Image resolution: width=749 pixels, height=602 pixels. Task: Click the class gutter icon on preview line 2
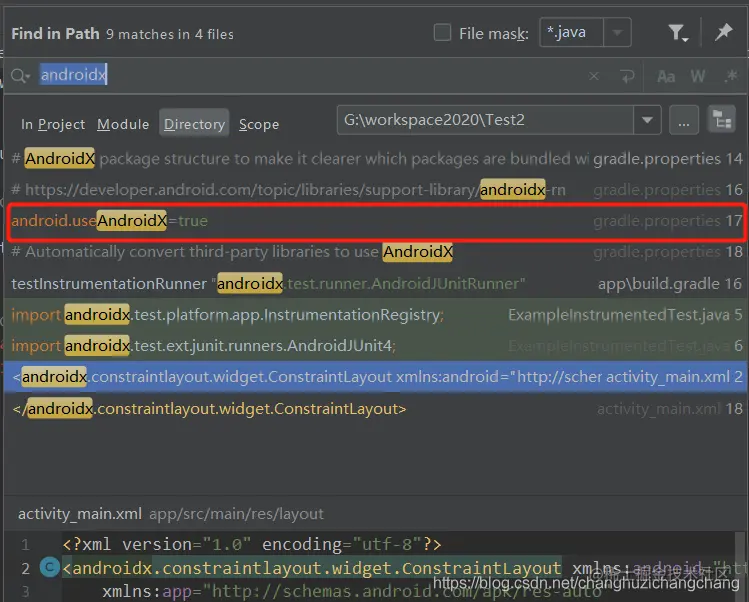(50, 568)
